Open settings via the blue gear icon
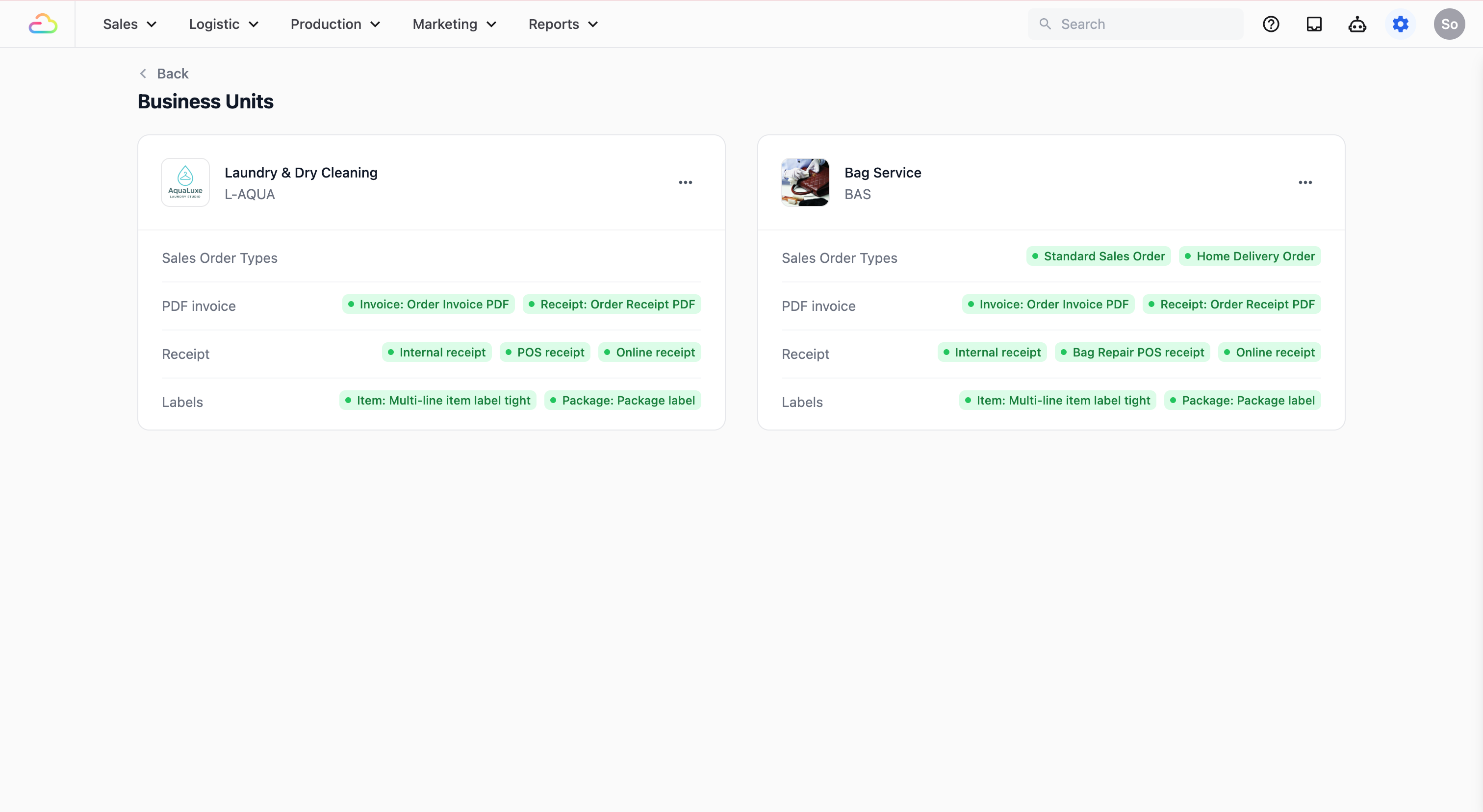 point(1400,24)
